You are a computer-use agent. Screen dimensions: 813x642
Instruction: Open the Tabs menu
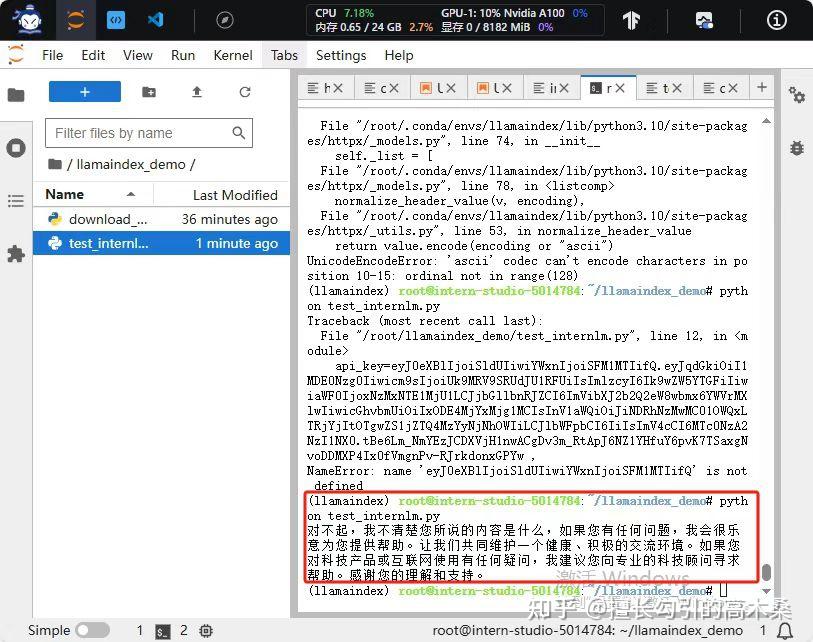click(284, 55)
